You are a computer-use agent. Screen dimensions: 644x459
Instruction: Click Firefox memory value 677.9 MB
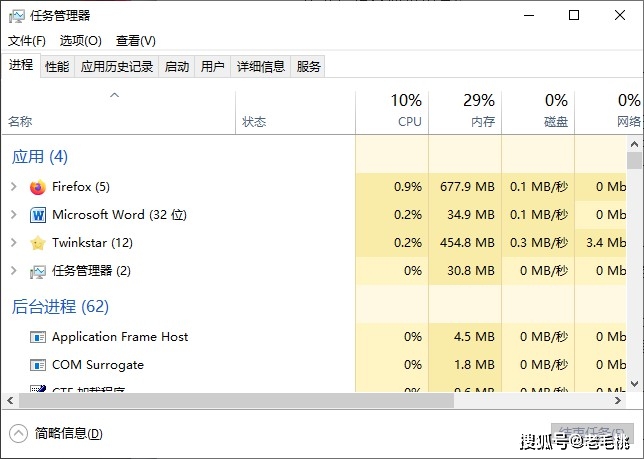click(467, 187)
